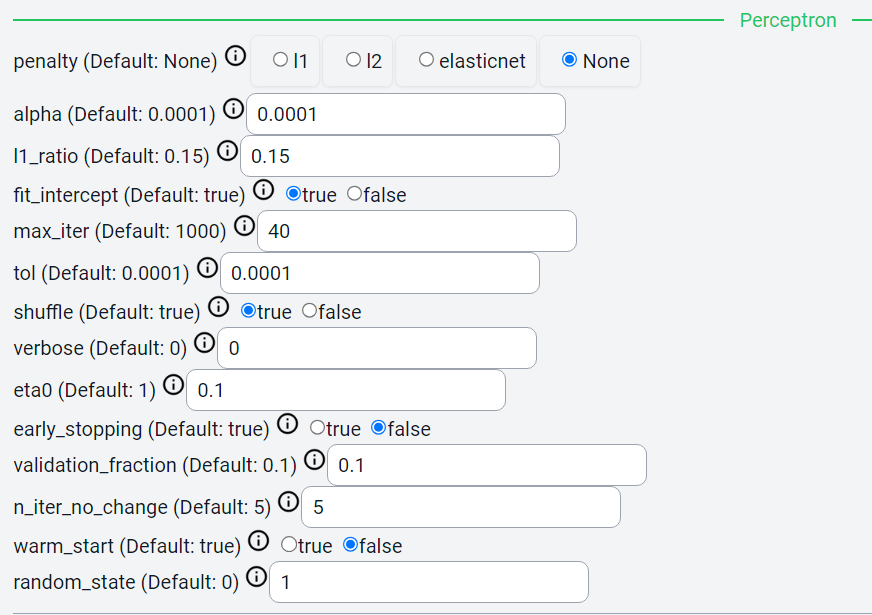Set fit_intercept to false
The image size is (872, 615).
tap(354, 194)
